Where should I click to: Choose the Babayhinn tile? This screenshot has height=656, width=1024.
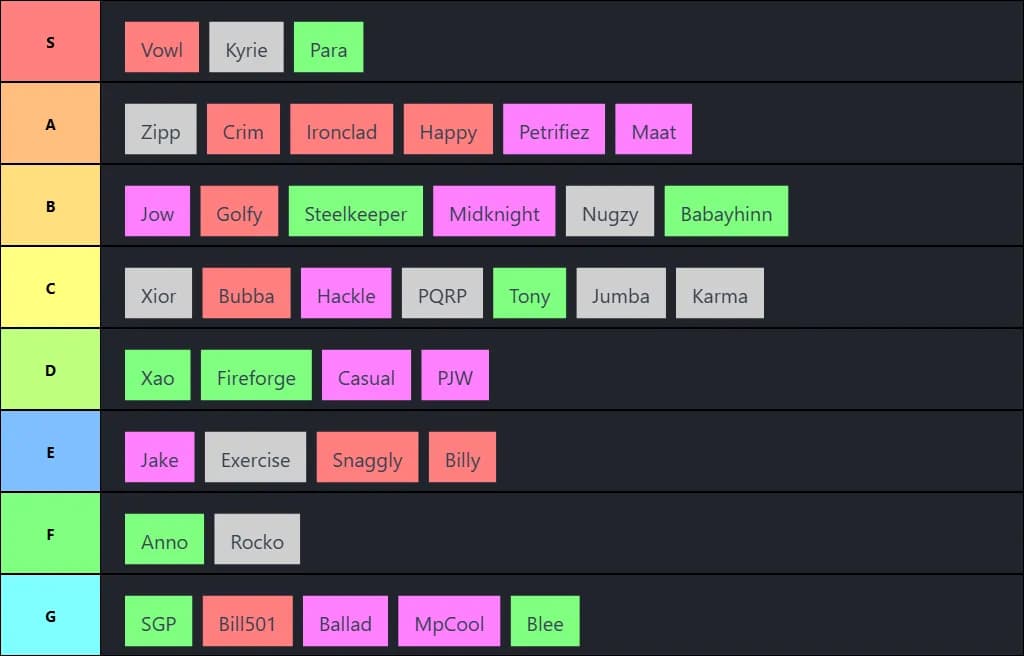[x=726, y=212]
